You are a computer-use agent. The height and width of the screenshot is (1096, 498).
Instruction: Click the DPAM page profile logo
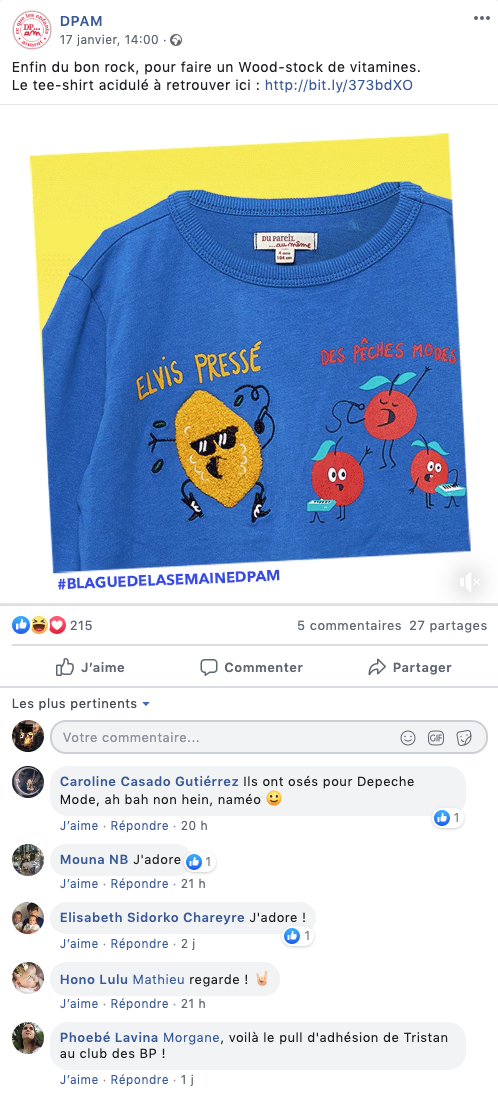pyautogui.click(x=31, y=29)
